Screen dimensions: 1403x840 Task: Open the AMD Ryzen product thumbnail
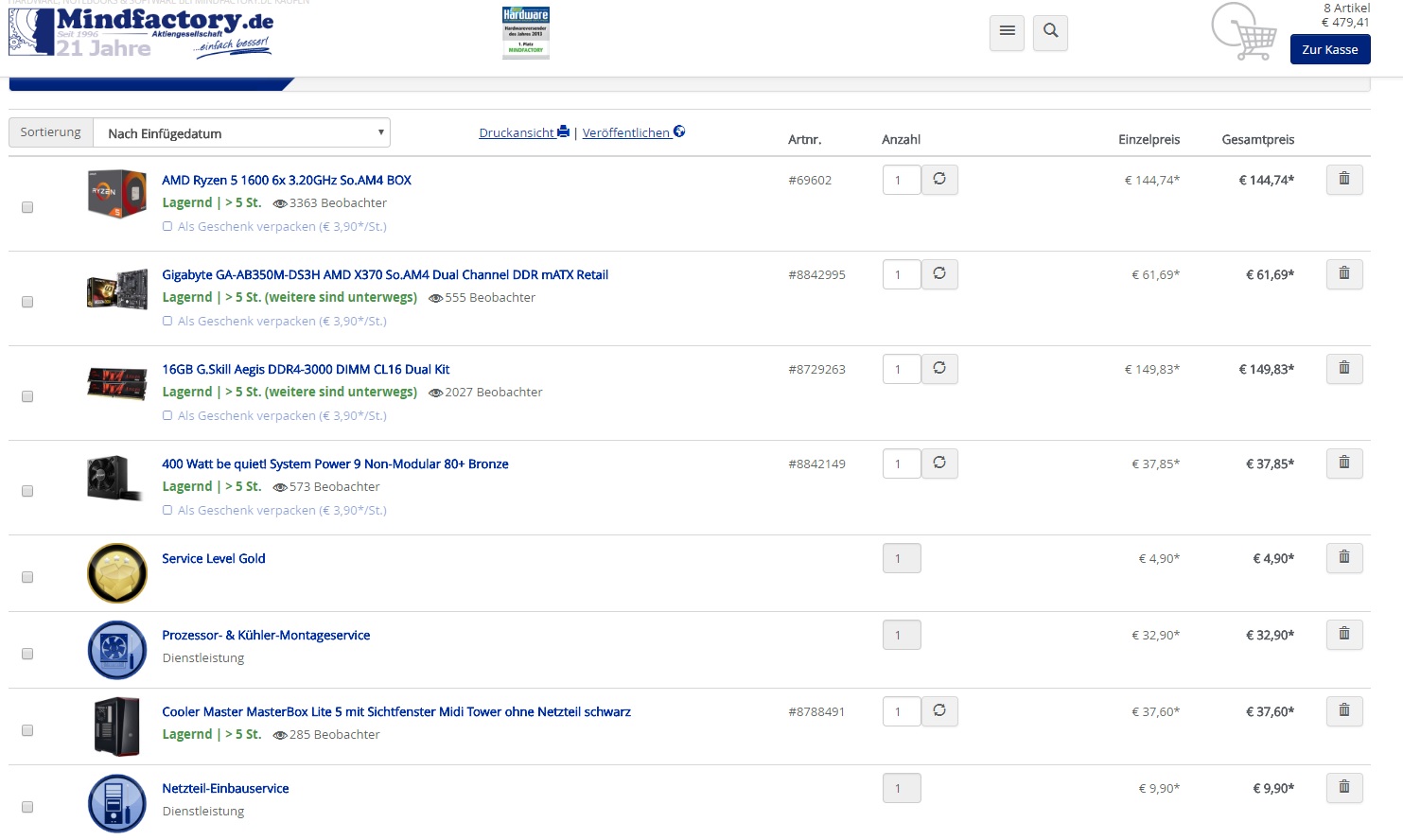(117, 194)
